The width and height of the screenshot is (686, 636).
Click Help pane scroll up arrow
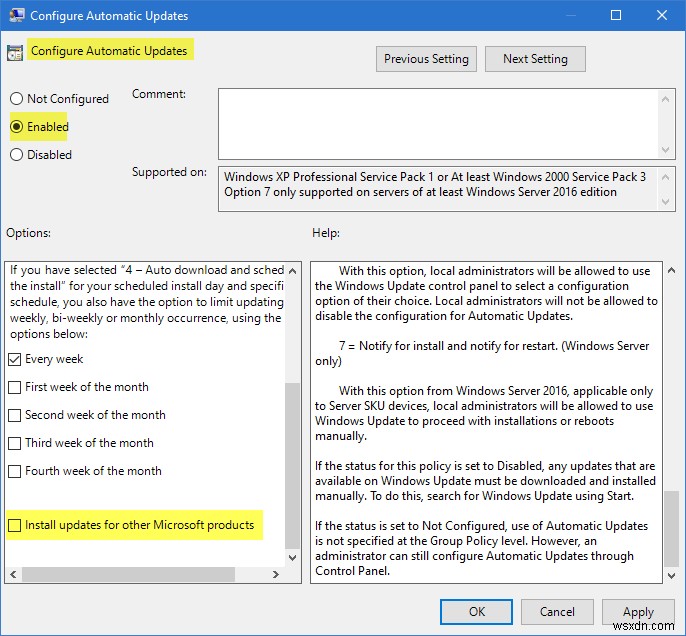point(671,271)
